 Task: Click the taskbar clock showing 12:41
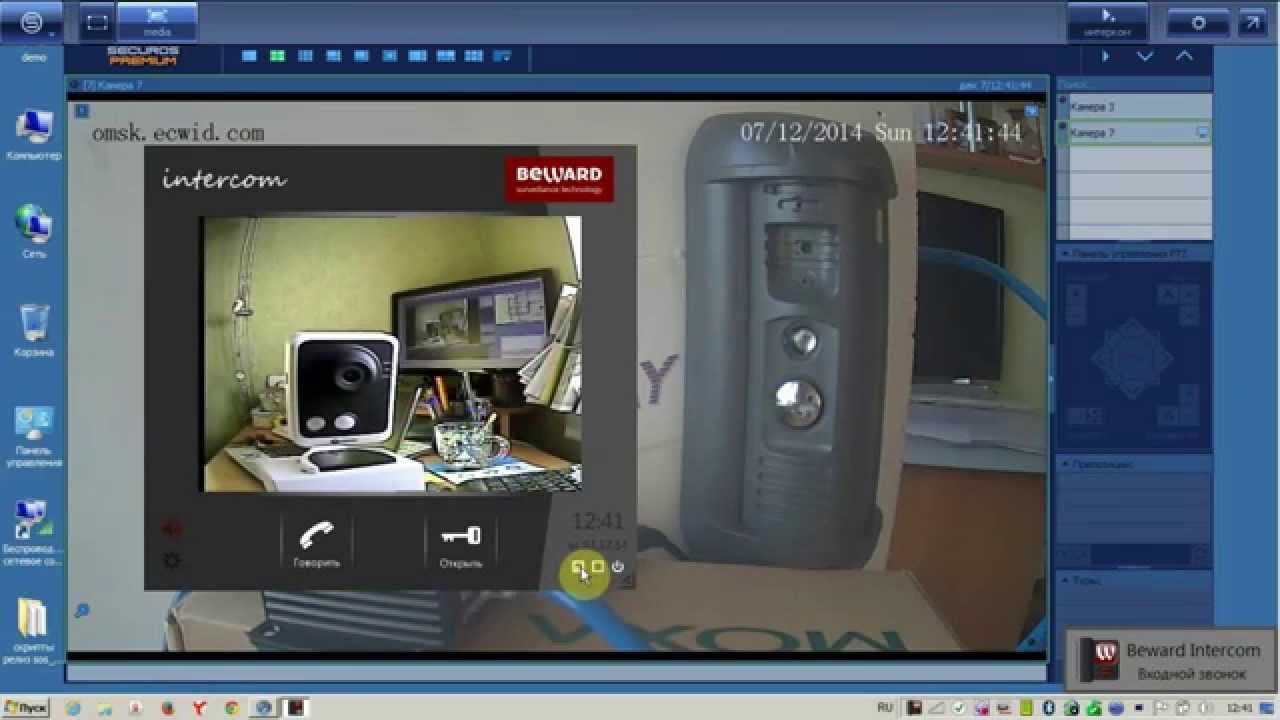coord(1239,707)
